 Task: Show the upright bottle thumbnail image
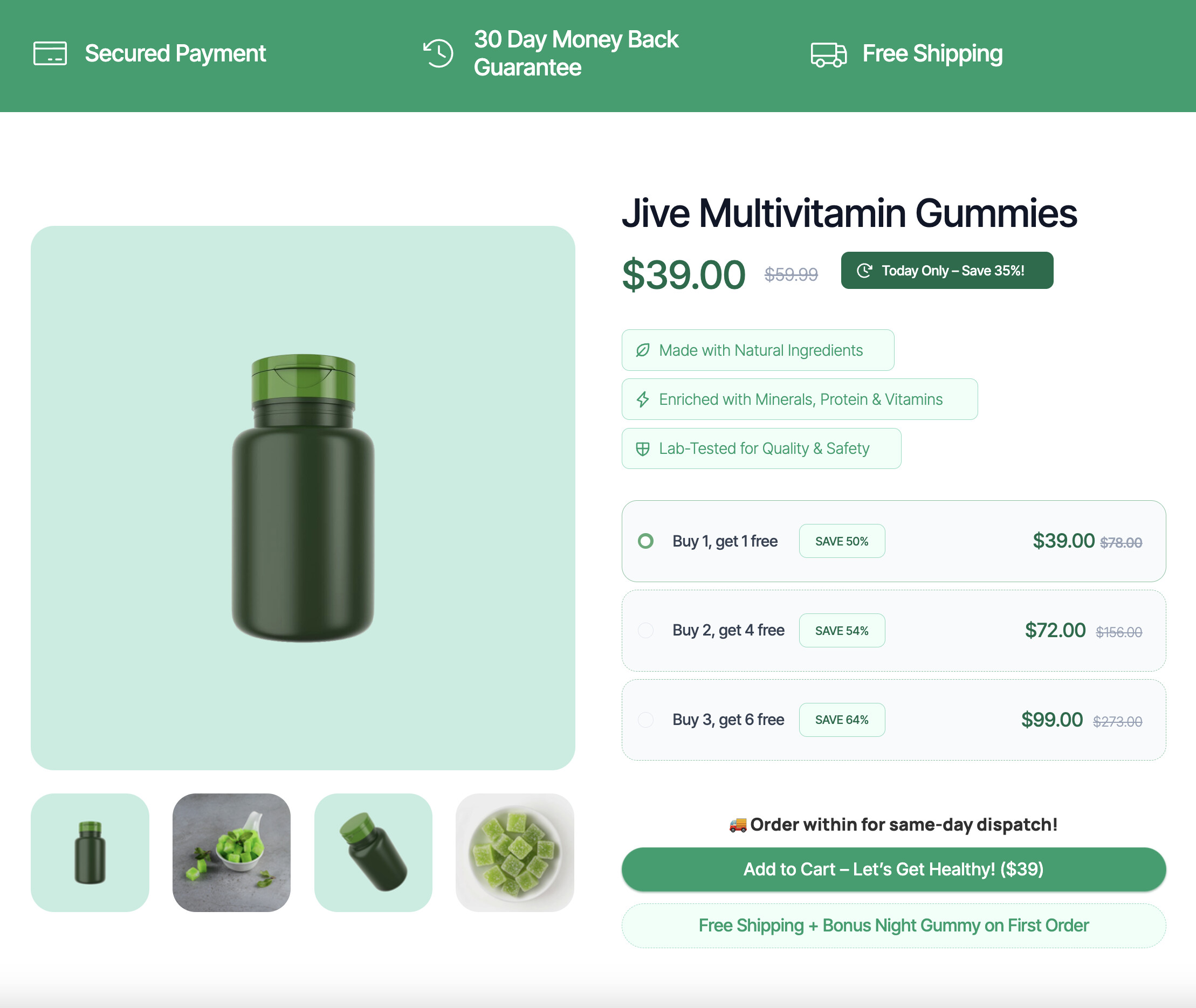(90, 853)
